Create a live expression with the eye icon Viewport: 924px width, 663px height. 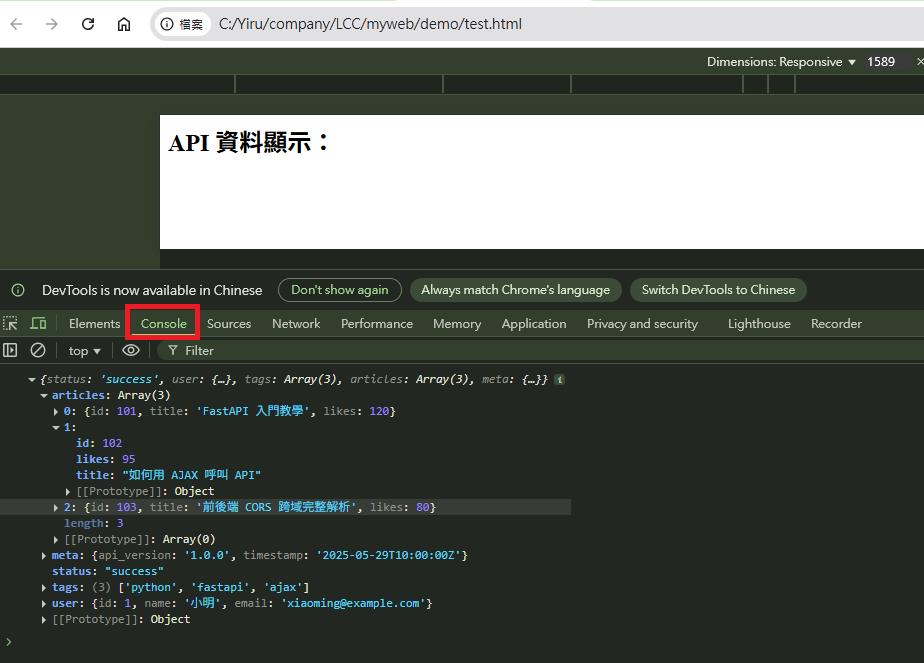130,350
